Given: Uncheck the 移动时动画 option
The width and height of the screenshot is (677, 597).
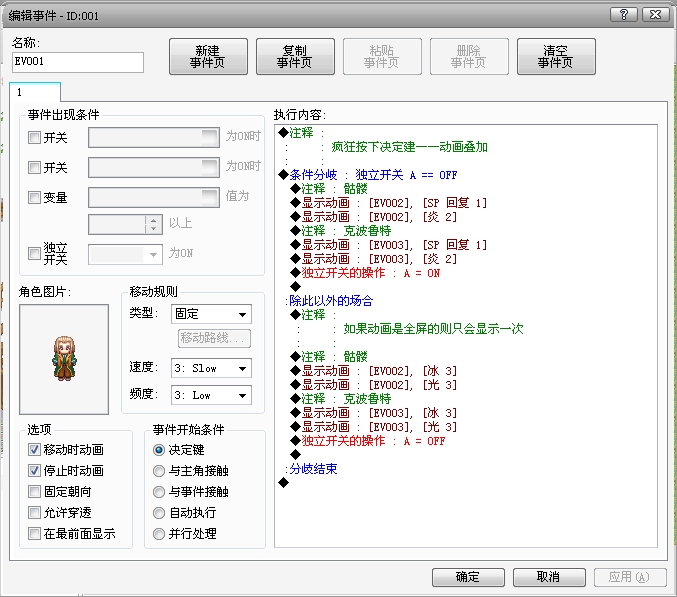Looking at the screenshot, I should (x=34, y=450).
